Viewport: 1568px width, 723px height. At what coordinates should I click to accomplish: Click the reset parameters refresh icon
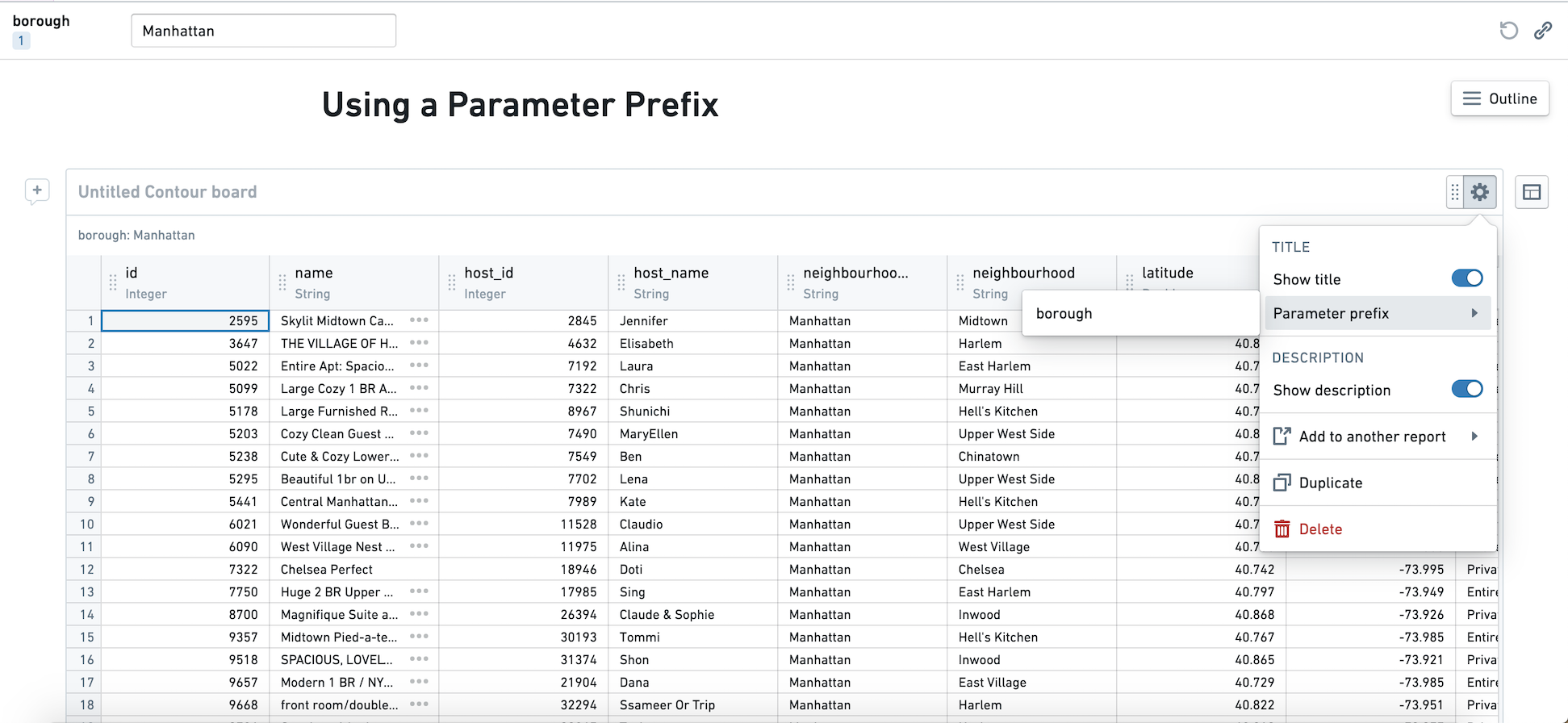[x=1508, y=31]
